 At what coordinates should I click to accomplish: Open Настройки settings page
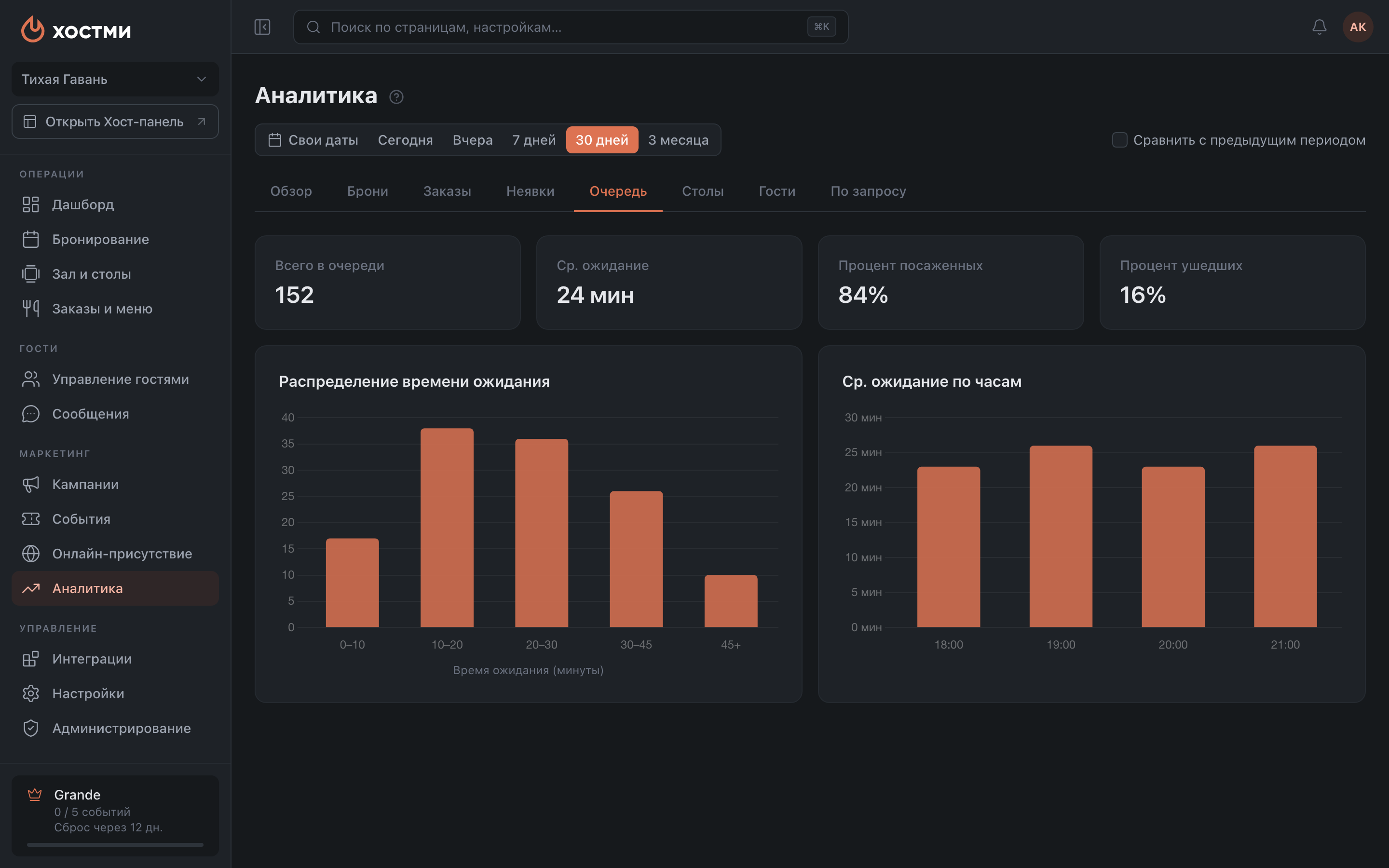tap(115, 693)
